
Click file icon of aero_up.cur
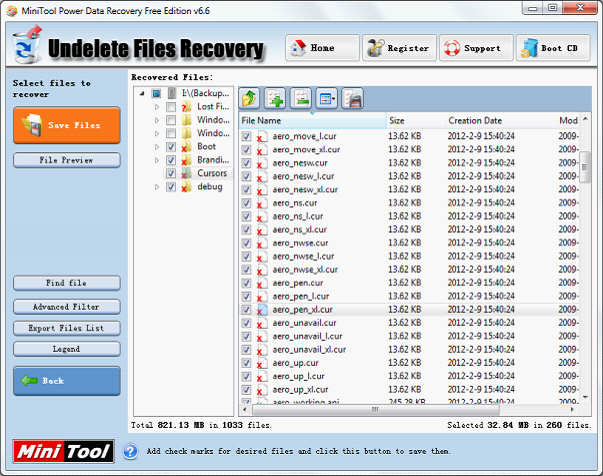262,363
